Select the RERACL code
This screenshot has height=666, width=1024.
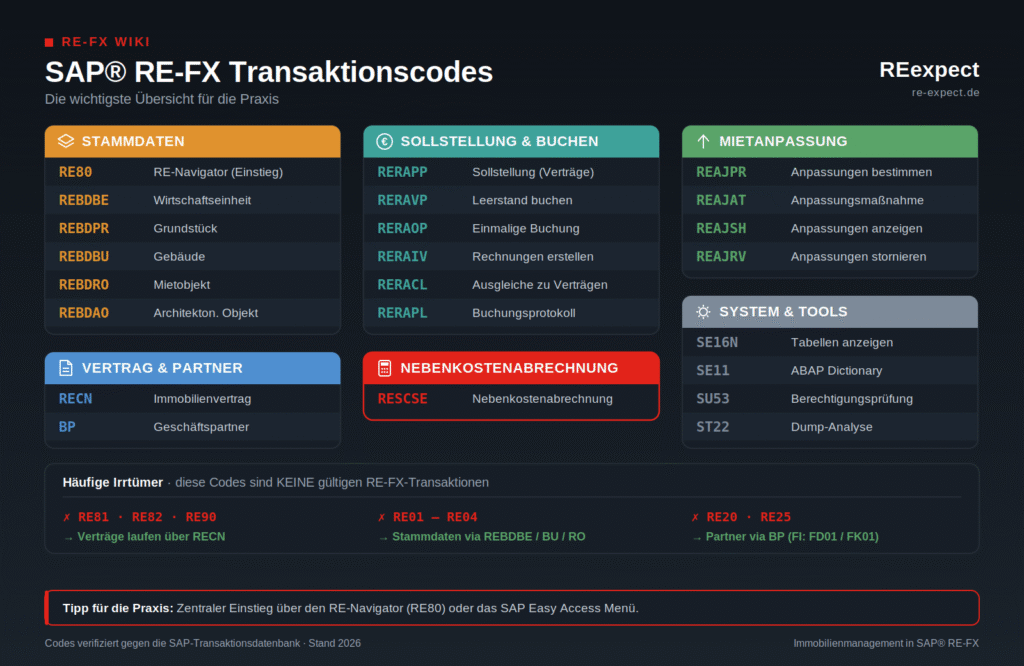pos(402,284)
